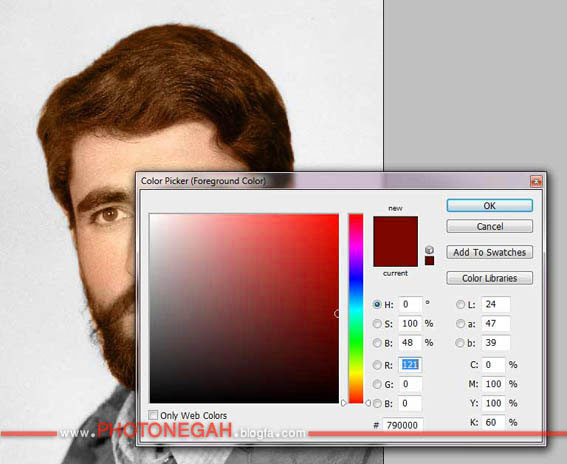Select the Lab a channel radio button
Viewport: 567px width, 464px height.
(460, 324)
